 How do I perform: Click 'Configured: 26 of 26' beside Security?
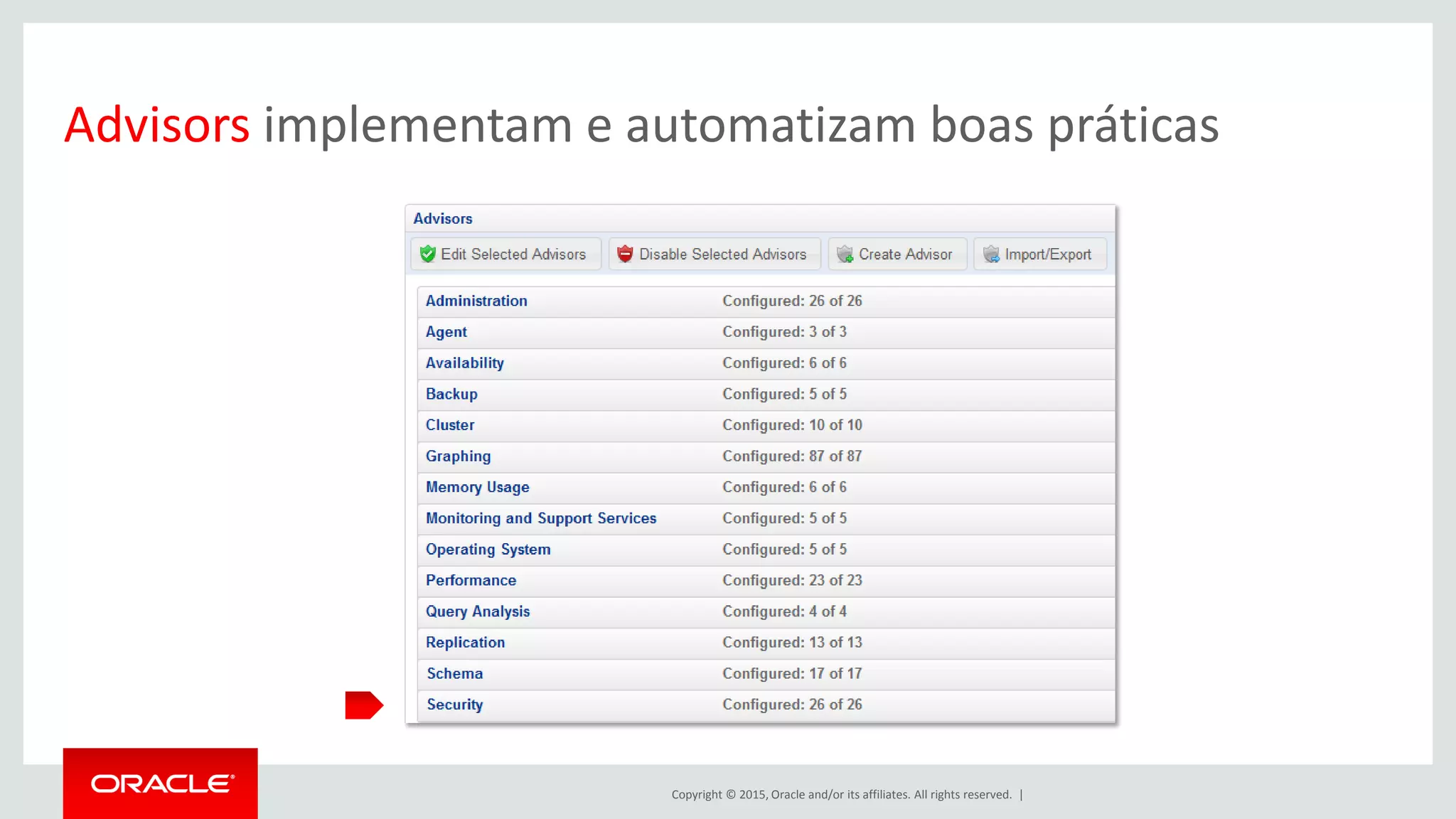(792, 705)
